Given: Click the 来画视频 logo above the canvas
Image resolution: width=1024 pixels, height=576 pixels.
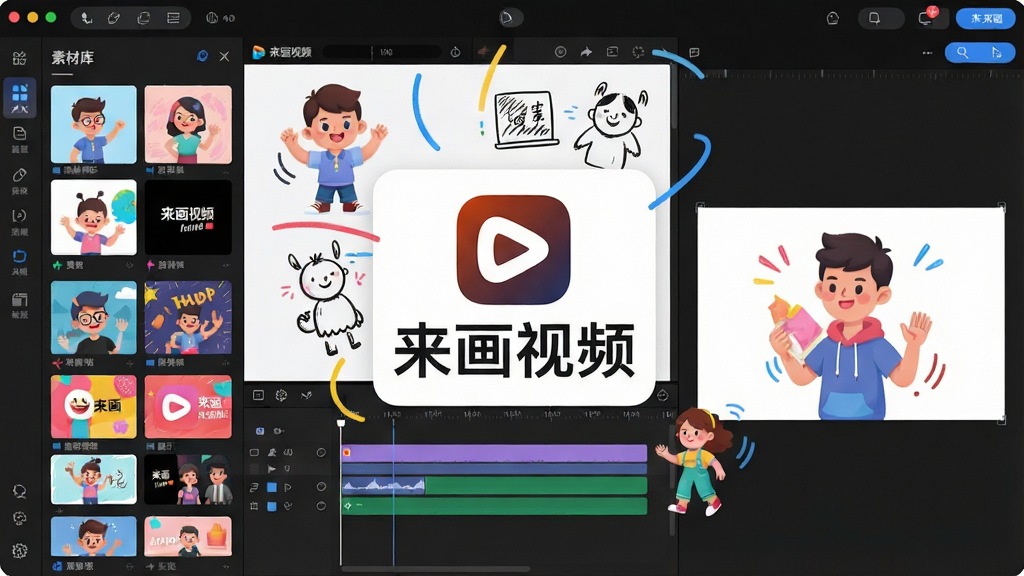Looking at the screenshot, I should click(281, 52).
